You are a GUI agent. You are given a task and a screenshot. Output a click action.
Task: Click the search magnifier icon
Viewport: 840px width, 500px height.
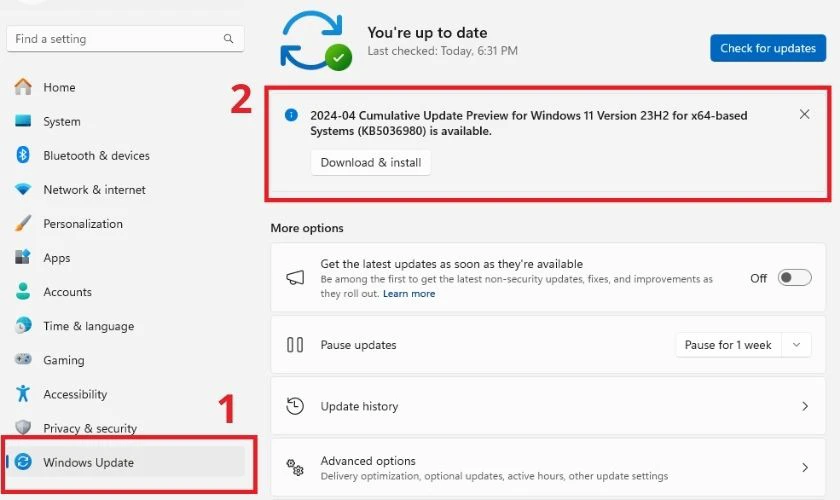tap(228, 39)
